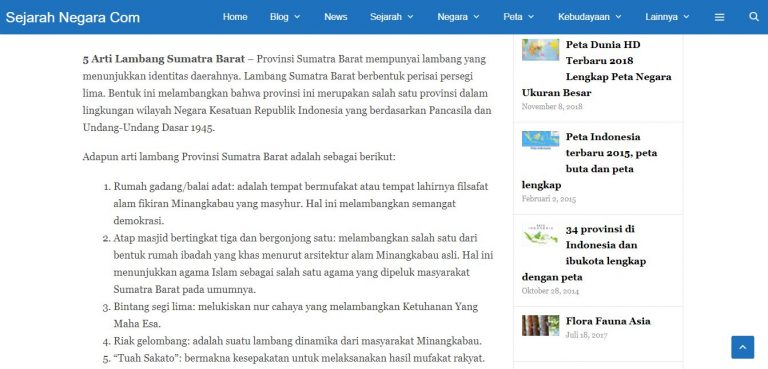Expand the Blog dropdown menu
The height and width of the screenshot is (369, 768).
(x=285, y=17)
